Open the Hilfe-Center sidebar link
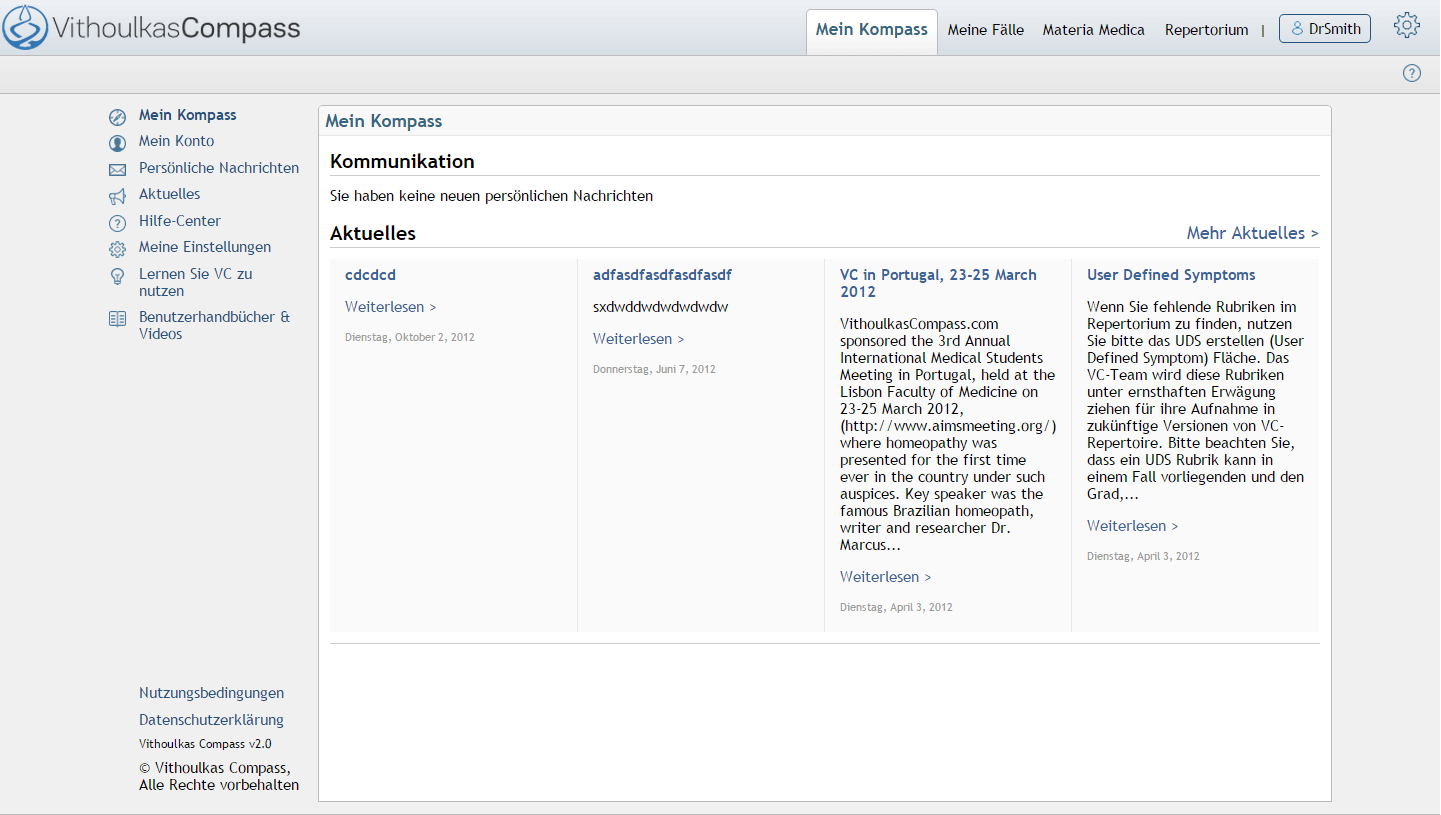Image resolution: width=1441 pixels, height=815 pixels. tap(180, 221)
